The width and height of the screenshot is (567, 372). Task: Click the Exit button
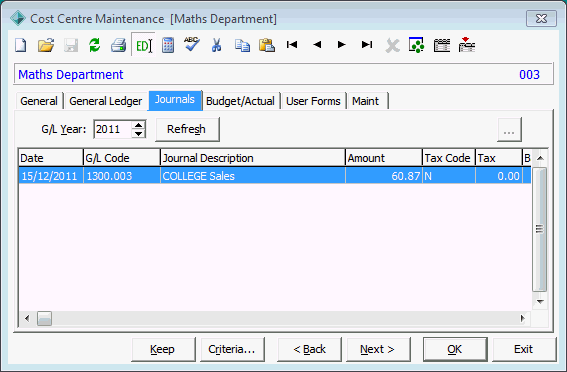pyautogui.click(x=524, y=349)
